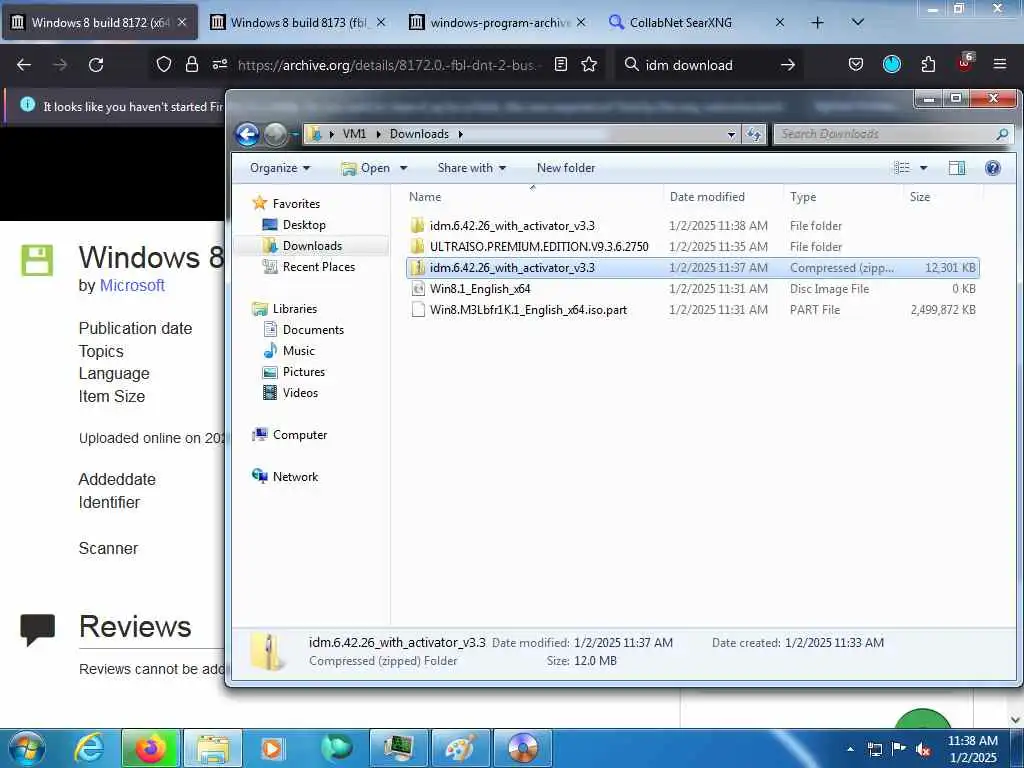Image resolution: width=1024 pixels, height=768 pixels.
Task: Click the archive.org URL address field
Action: click(x=391, y=65)
